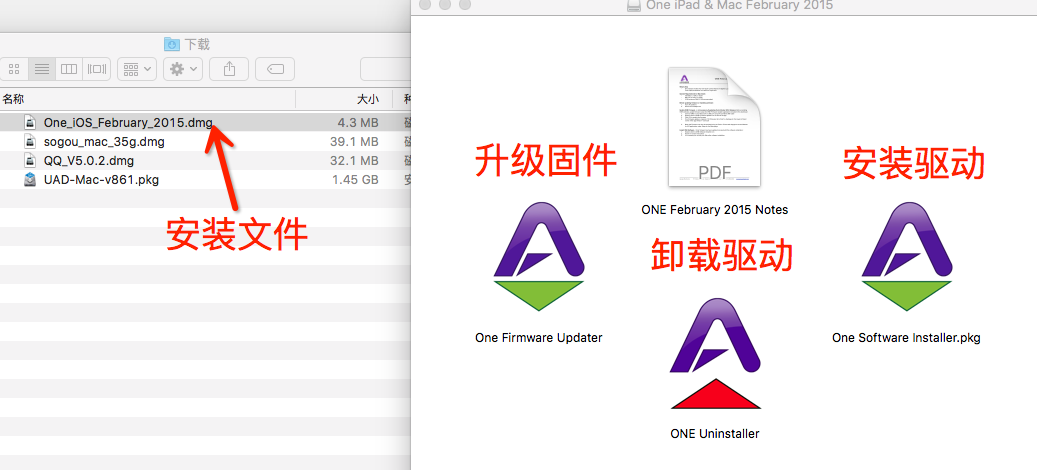Viewport: 1037px width, 470px height.
Task: Open ONE Uninstaller app icon
Action: pos(714,354)
